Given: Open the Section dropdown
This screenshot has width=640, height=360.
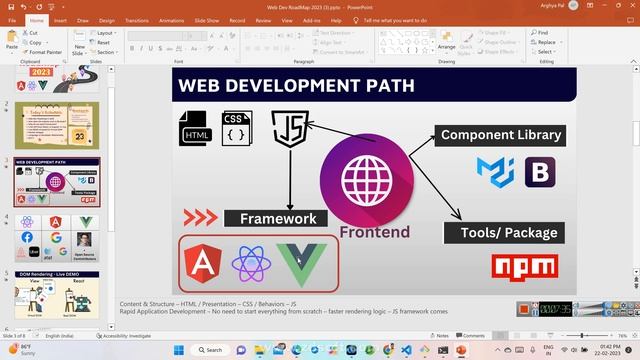Looking at the screenshot, I should point(104,52).
